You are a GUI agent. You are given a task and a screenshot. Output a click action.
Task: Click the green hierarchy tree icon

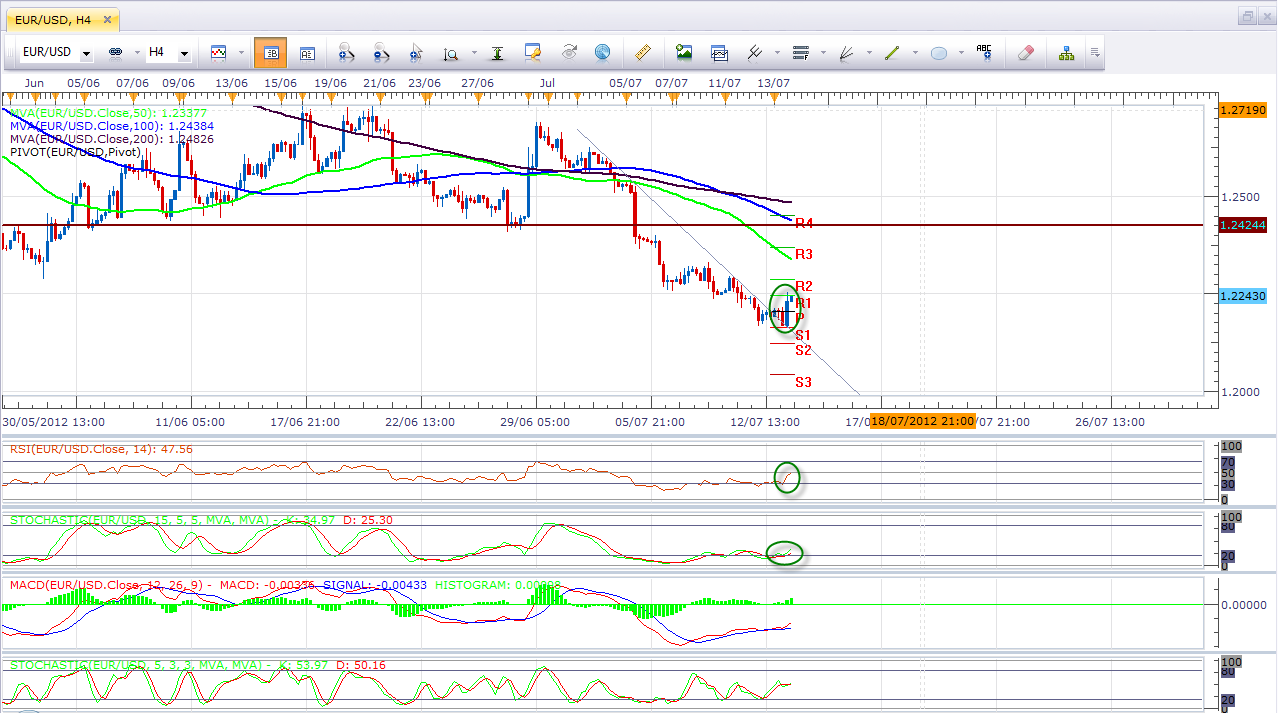click(1066, 52)
